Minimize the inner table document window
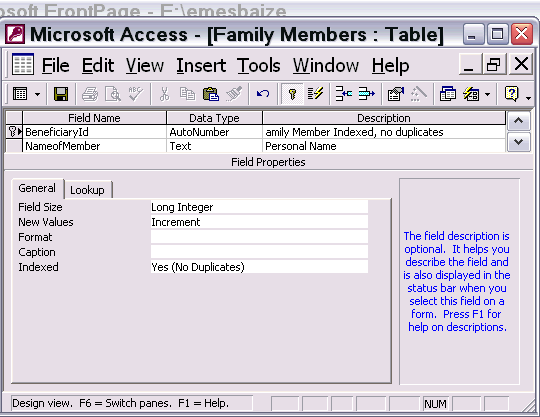Image resolution: width=540 pixels, height=417 pixels. tap(470, 64)
